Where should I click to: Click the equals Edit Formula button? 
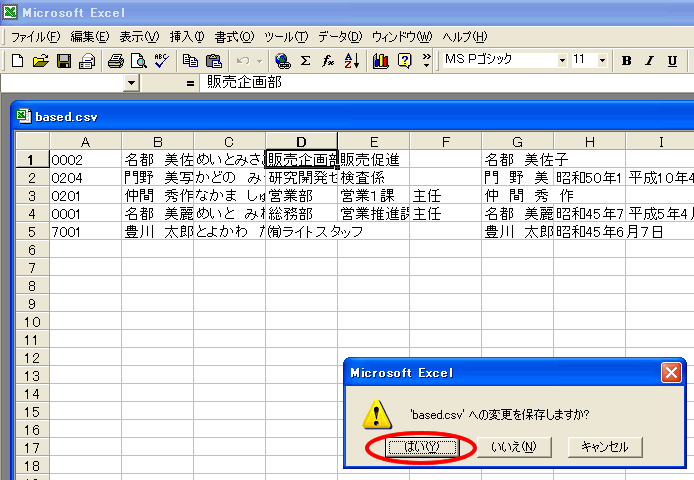[x=190, y=83]
